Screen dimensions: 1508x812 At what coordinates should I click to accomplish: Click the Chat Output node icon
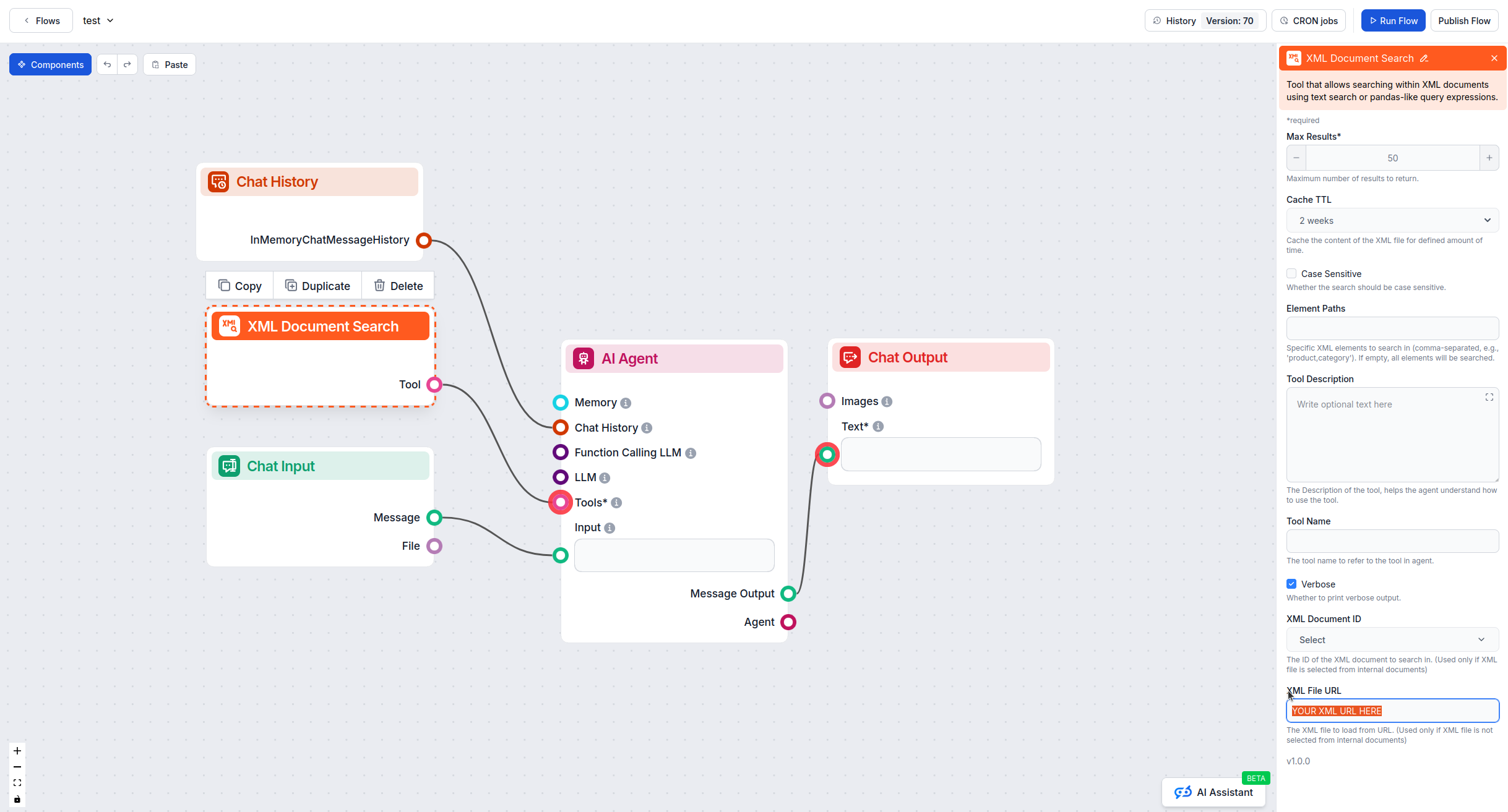click(850, 357)
